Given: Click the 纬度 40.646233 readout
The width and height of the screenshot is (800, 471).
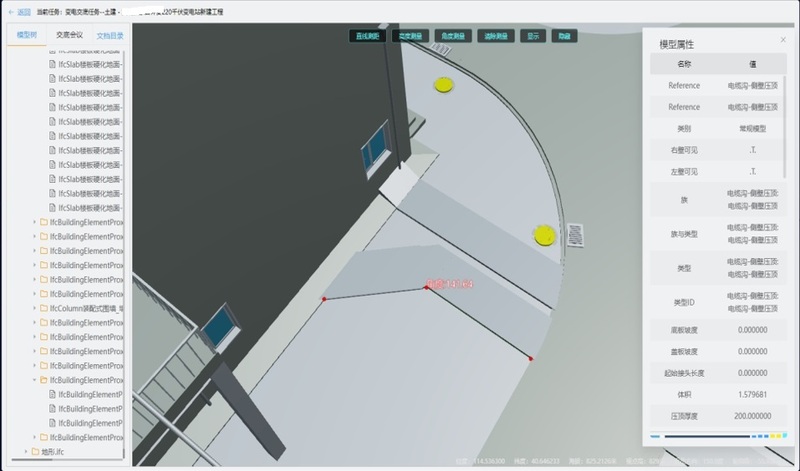Looking at the screenshot, I should tap(537, 461).
